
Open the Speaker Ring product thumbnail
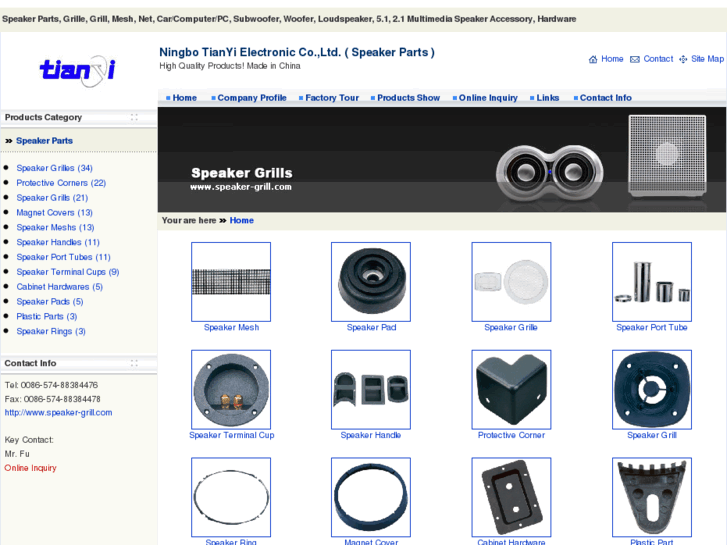click(231, 497)
